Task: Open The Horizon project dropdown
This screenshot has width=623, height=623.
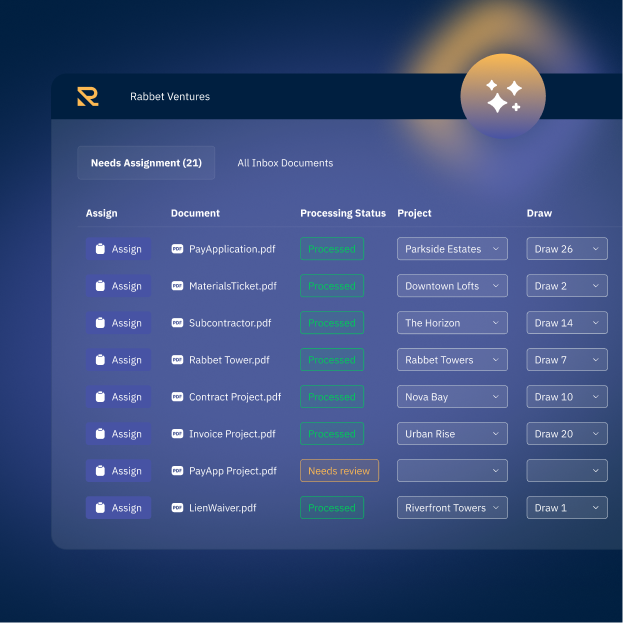Action: pos(452,323)
